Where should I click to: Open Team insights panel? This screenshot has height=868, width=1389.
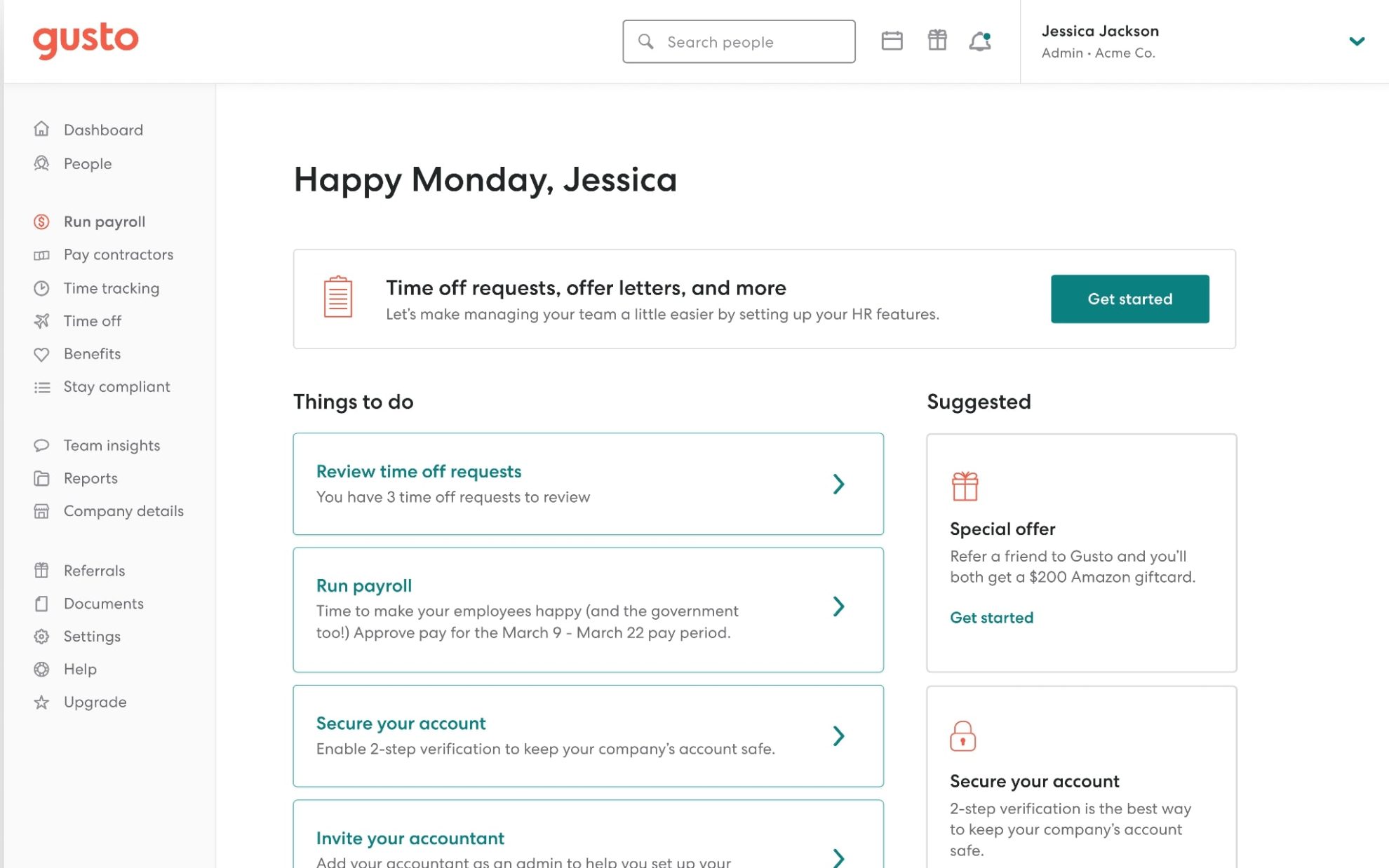[112, 445]
